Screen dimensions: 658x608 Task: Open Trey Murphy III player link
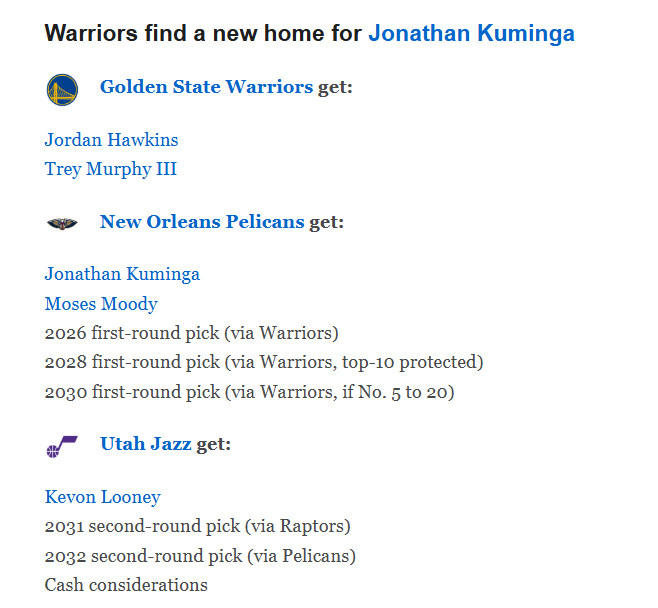[x=110, y=169]
